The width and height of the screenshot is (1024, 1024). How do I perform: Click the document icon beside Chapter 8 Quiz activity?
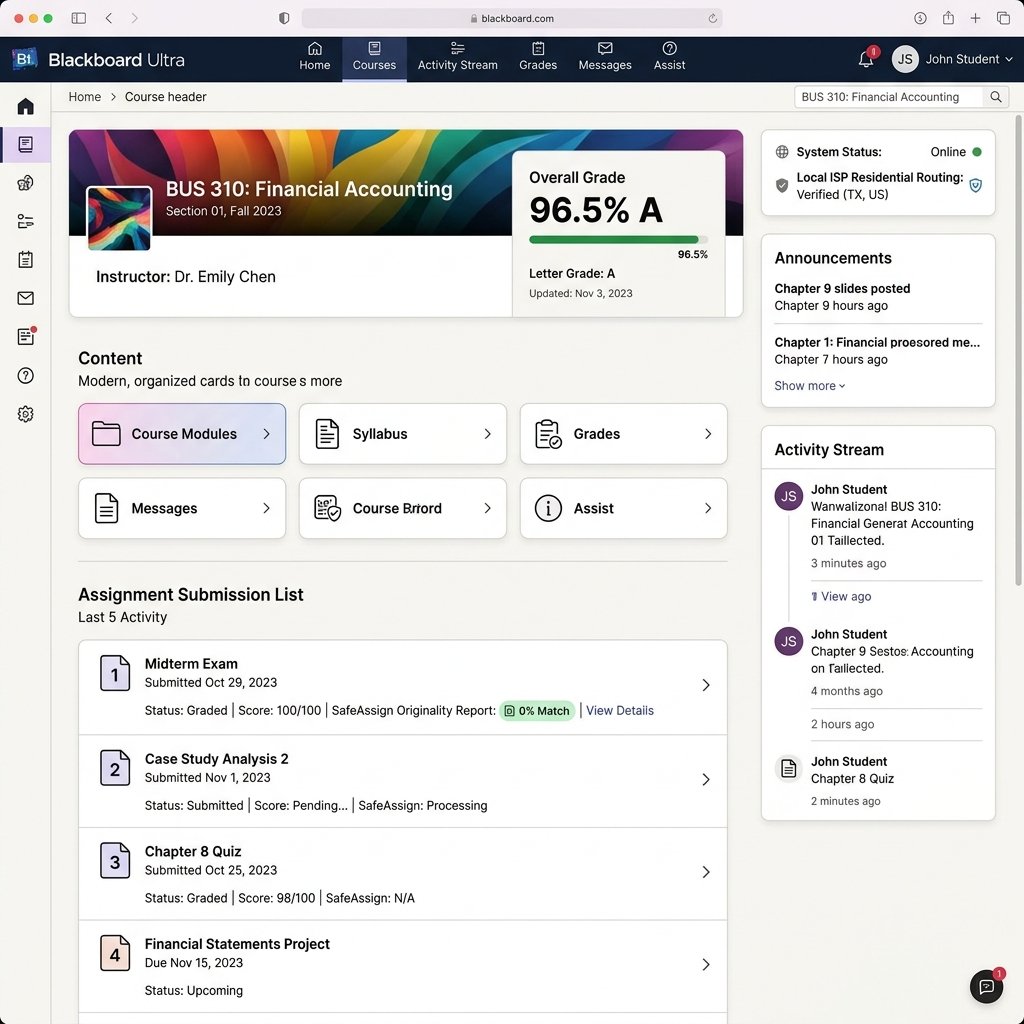click(x=788, y=769)
